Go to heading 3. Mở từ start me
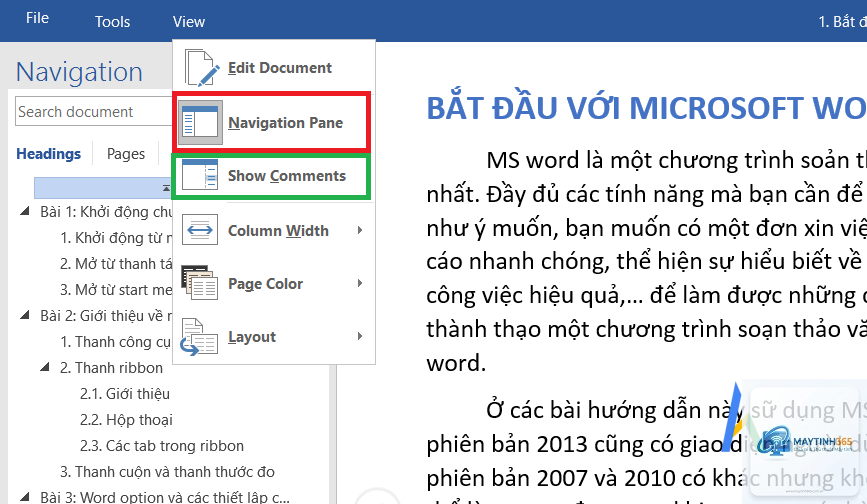The image size is (867, 504). (x=116, y=290)
